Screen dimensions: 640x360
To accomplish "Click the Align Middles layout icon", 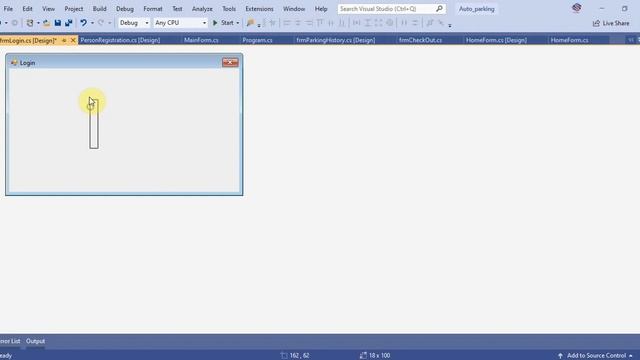I will (331, 23).
